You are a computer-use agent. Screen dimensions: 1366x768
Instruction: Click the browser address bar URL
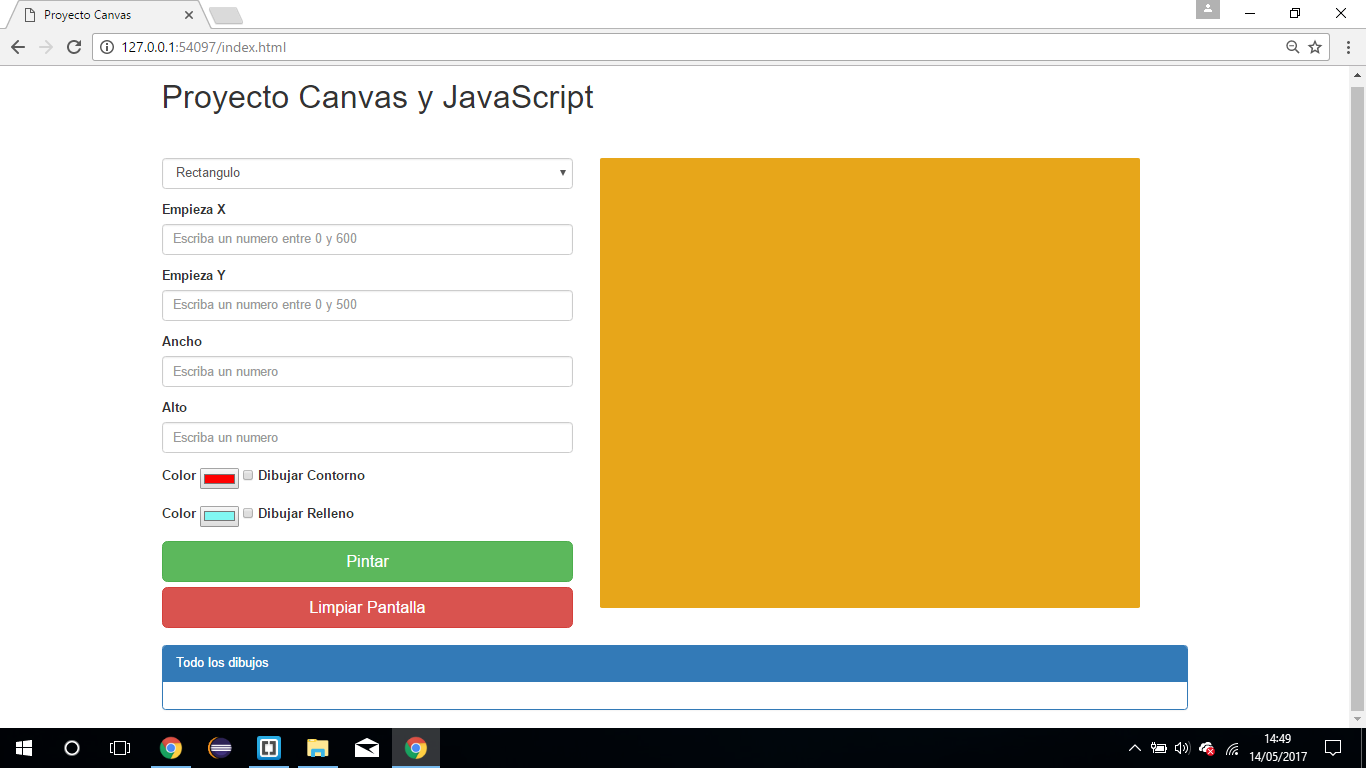(x=204, y=47)
